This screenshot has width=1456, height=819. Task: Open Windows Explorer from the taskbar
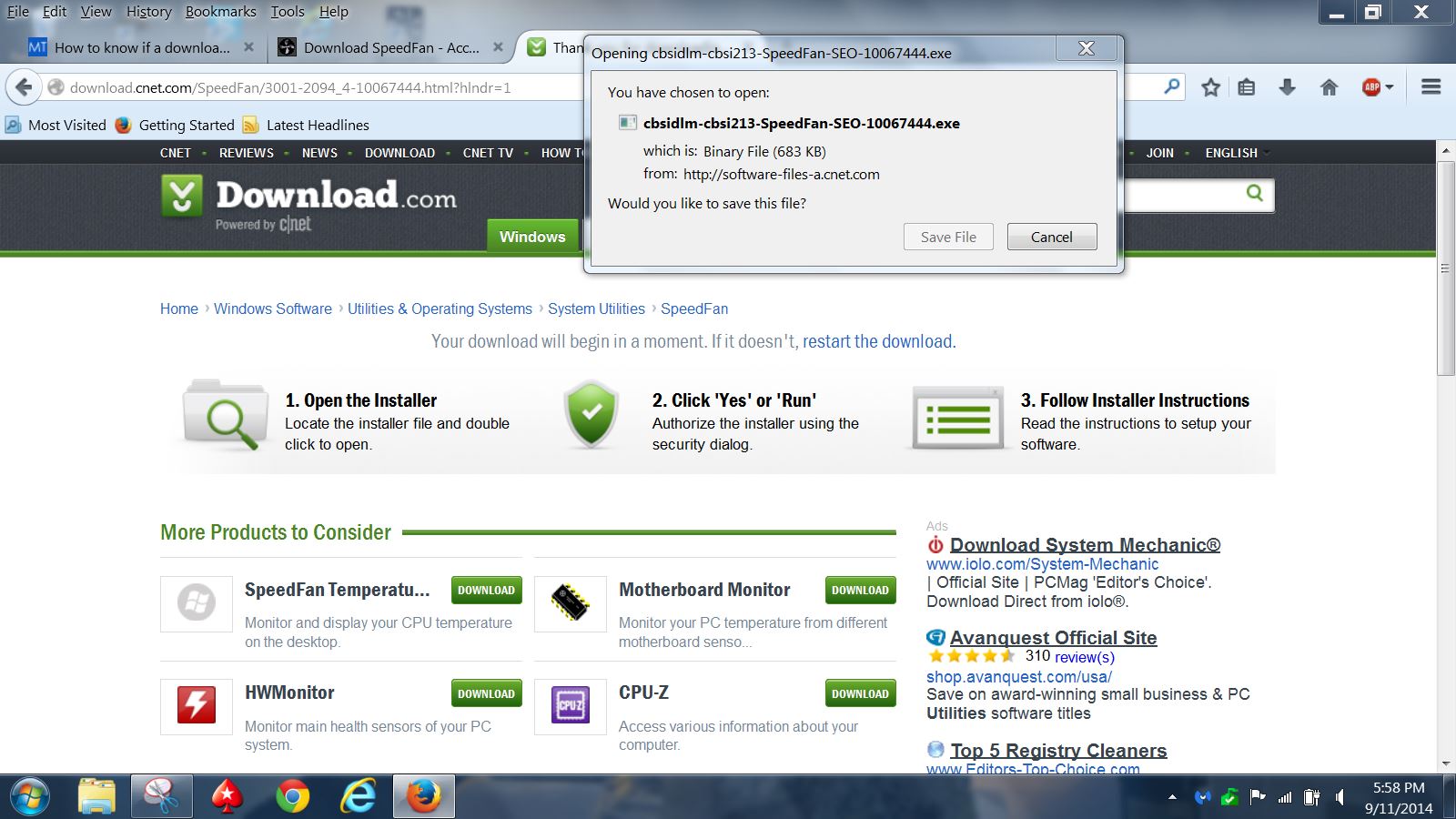pyautogui.click(x=96, y=797)
